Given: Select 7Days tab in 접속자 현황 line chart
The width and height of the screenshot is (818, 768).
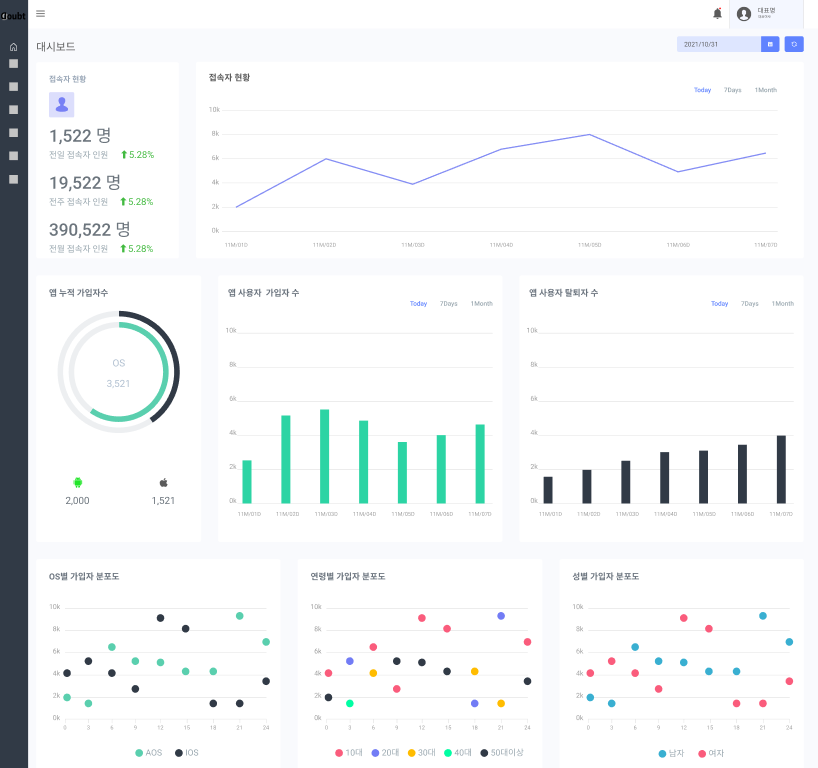Looking at the screenshot, I should point(732,90).
